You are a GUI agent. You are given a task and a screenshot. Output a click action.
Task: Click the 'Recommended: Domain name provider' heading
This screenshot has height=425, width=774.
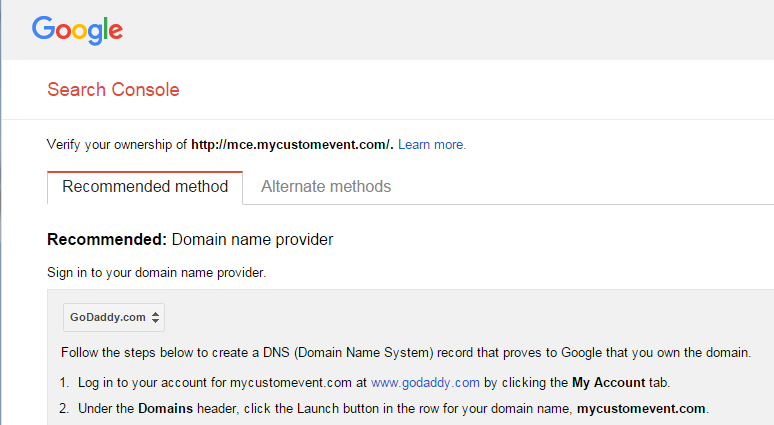[x=190, y=239]
